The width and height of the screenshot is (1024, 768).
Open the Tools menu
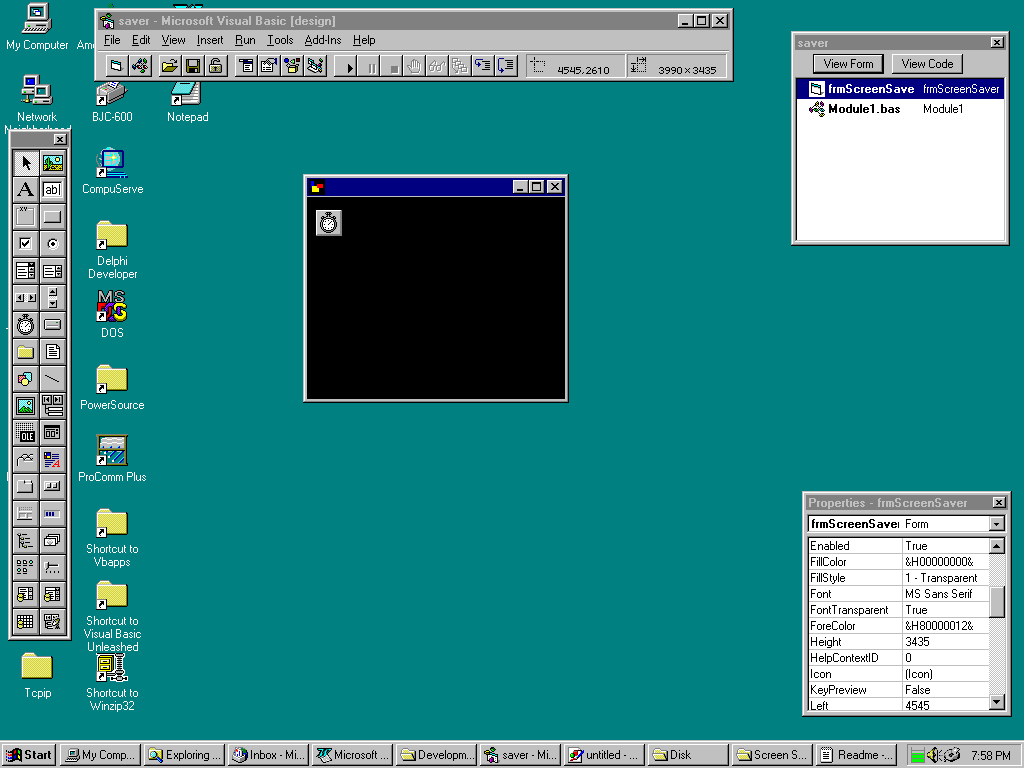280,40
